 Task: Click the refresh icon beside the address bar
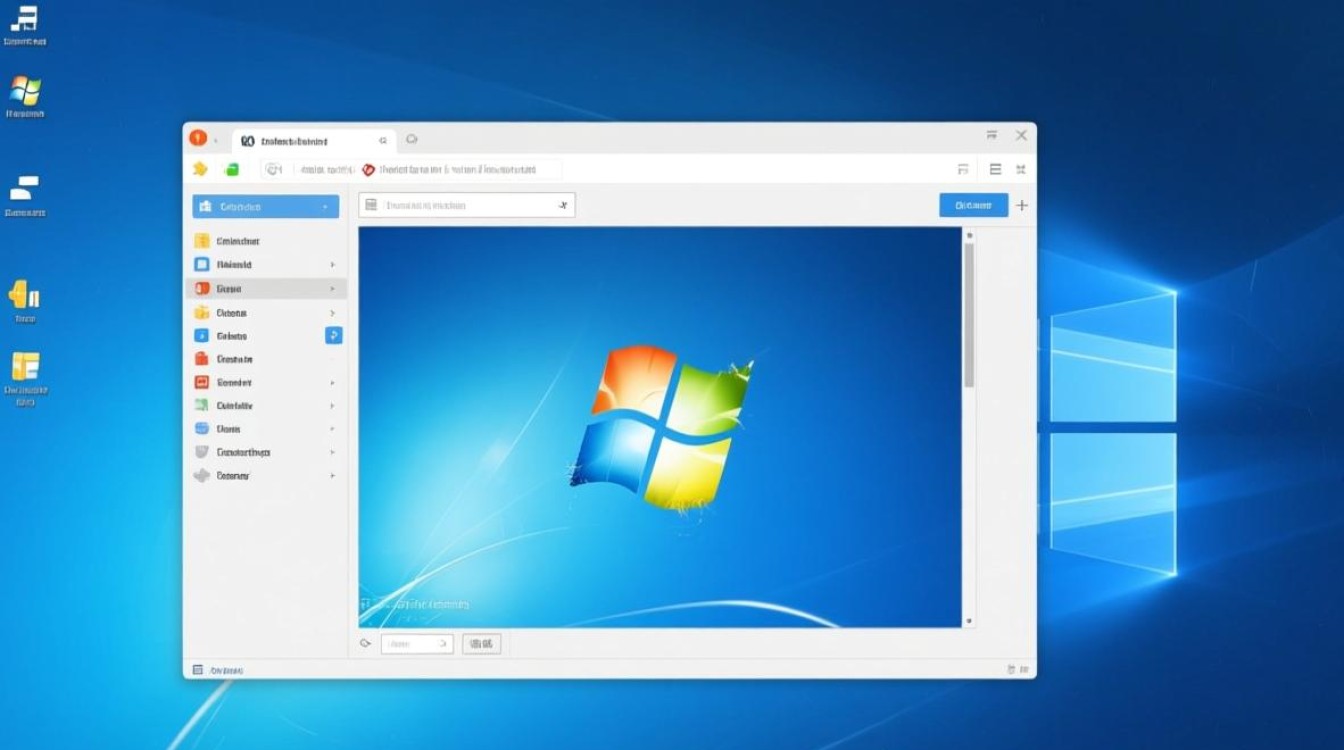click(x=272, y=169)
